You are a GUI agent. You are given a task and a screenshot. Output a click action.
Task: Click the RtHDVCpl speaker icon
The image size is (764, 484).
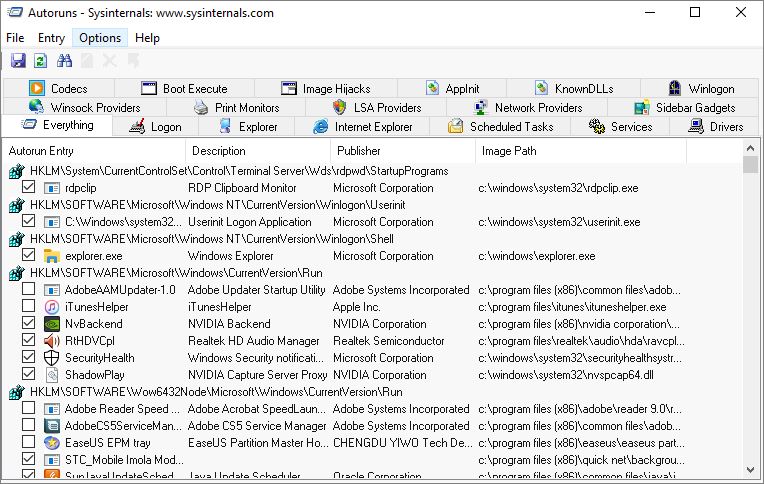[x=52, y=341]
